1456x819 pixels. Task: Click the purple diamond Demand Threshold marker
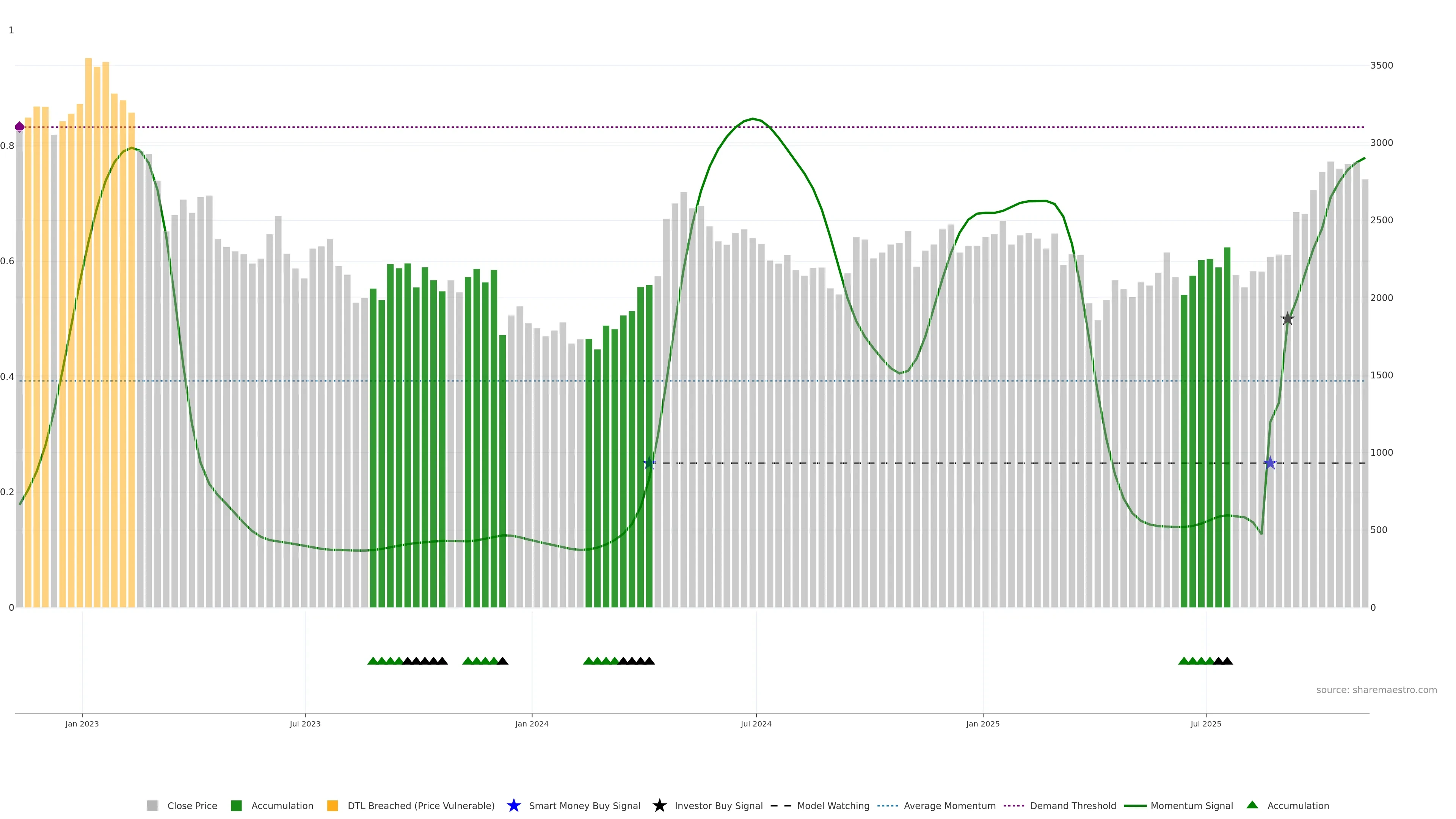(20, 127)
